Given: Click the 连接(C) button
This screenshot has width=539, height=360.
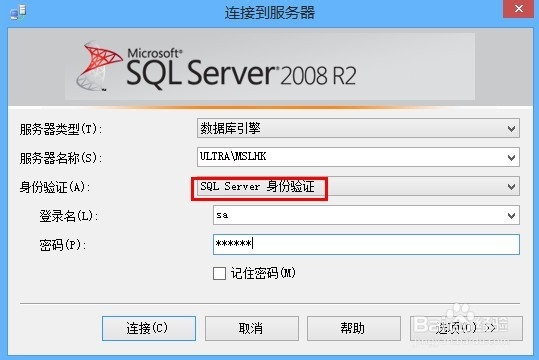Looking at the screenshot, I should [x=149, y=328].
